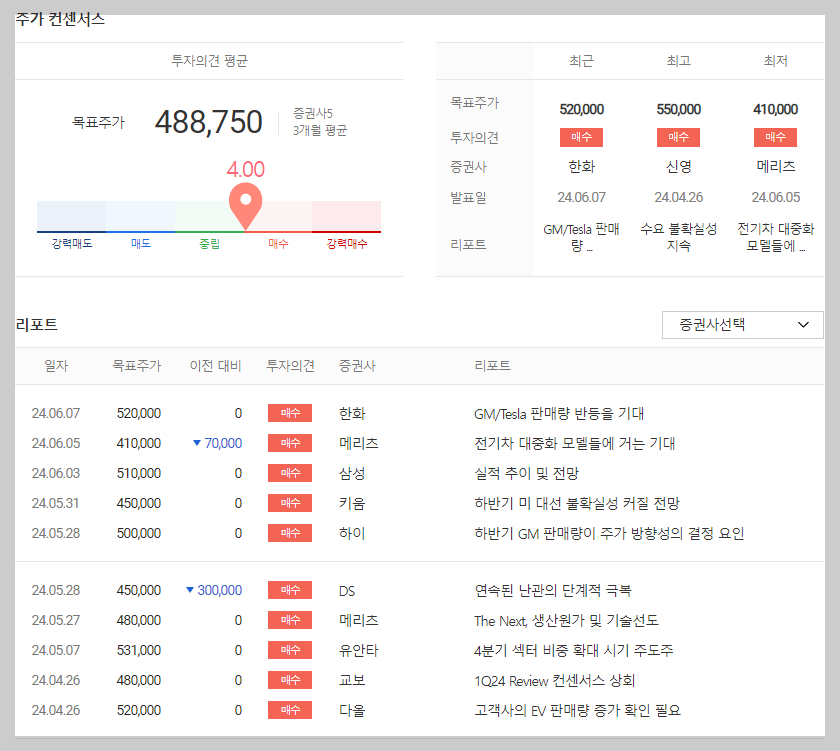Click the 4.00 rating score
The image size is (840, 751).
[x=245, y=169]
